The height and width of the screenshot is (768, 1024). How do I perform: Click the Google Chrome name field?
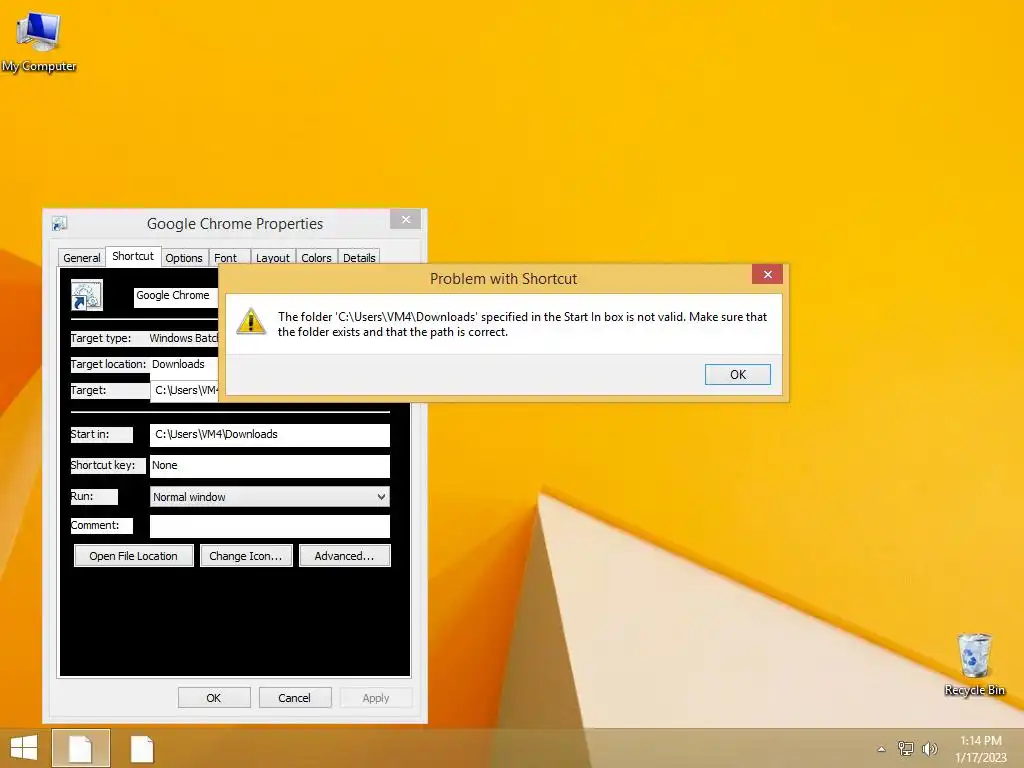pyautogui.click(x=176, y=296)
